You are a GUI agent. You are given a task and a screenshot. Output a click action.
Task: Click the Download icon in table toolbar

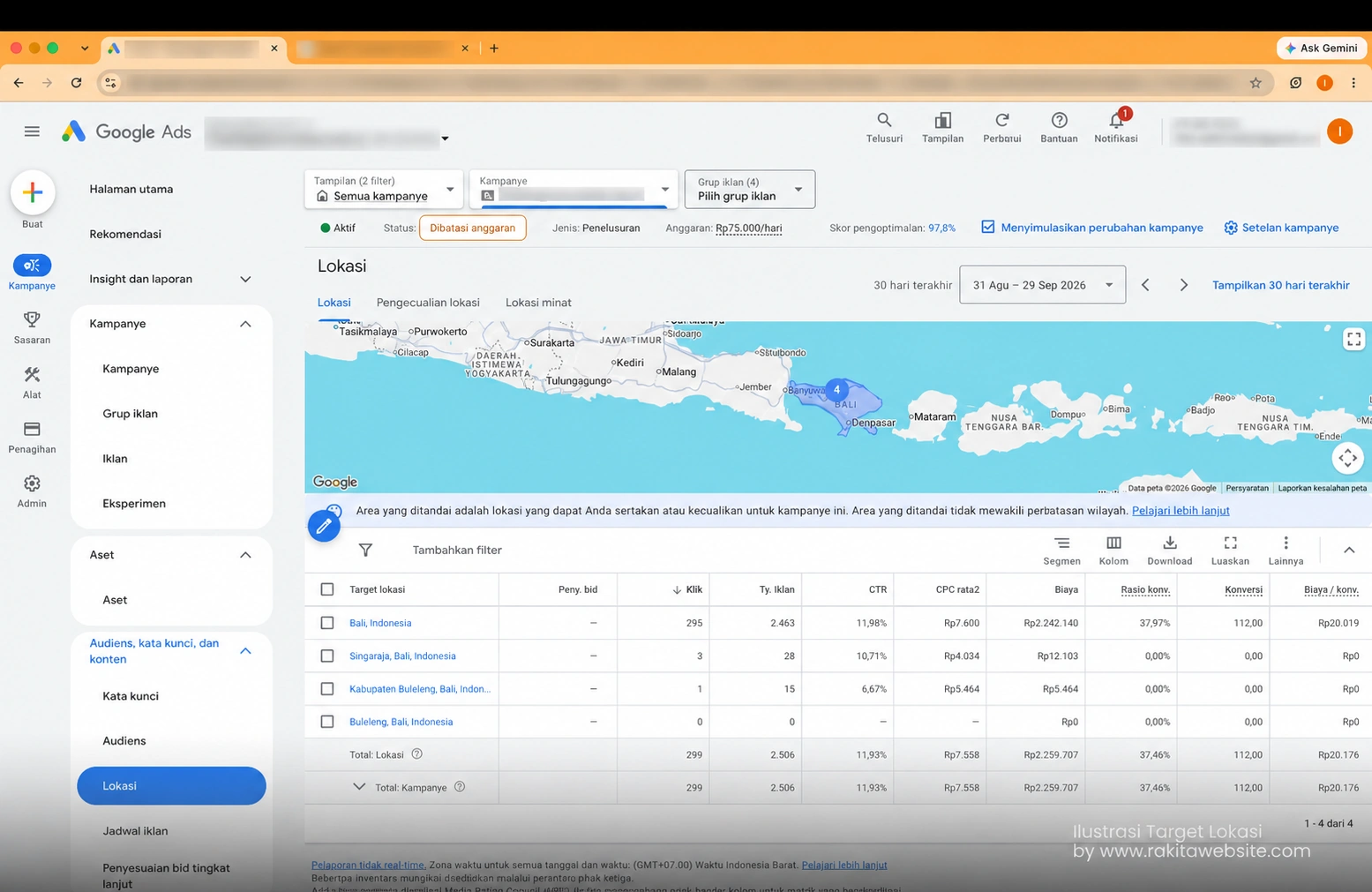1169,543
